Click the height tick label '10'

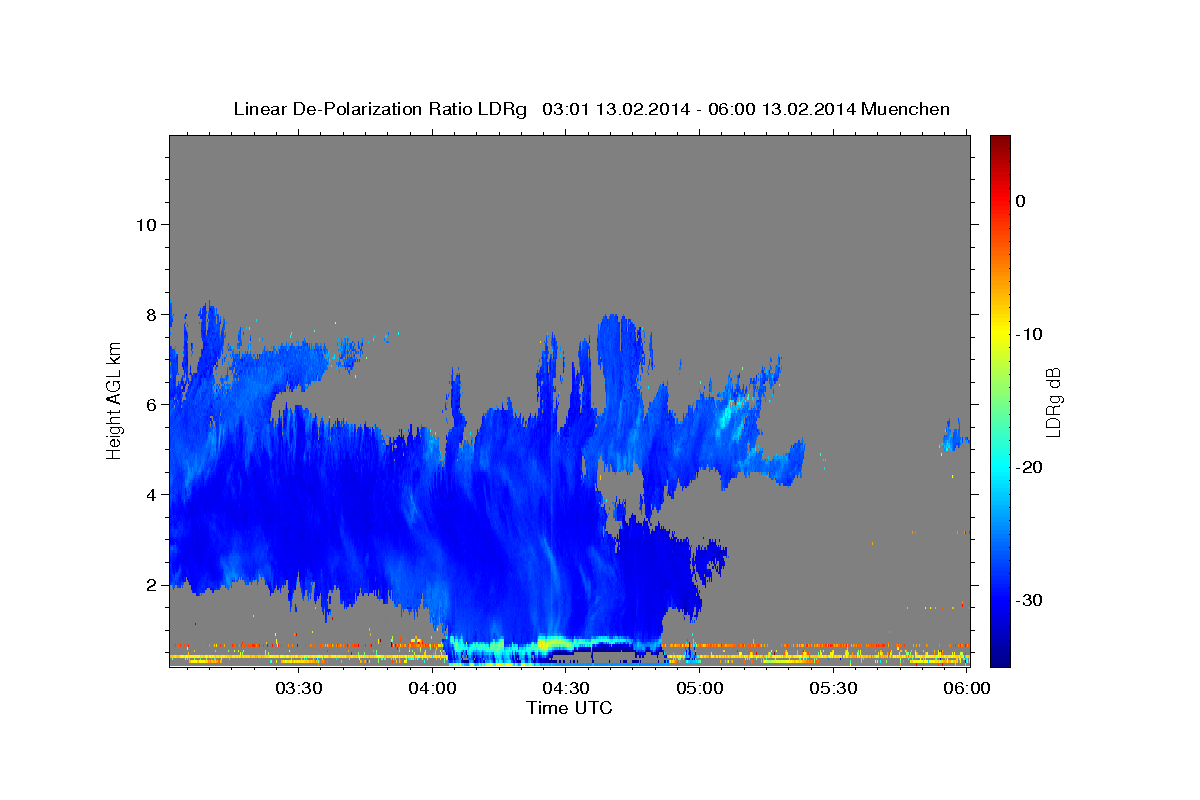pyautogui.click(x=145, y=225)
